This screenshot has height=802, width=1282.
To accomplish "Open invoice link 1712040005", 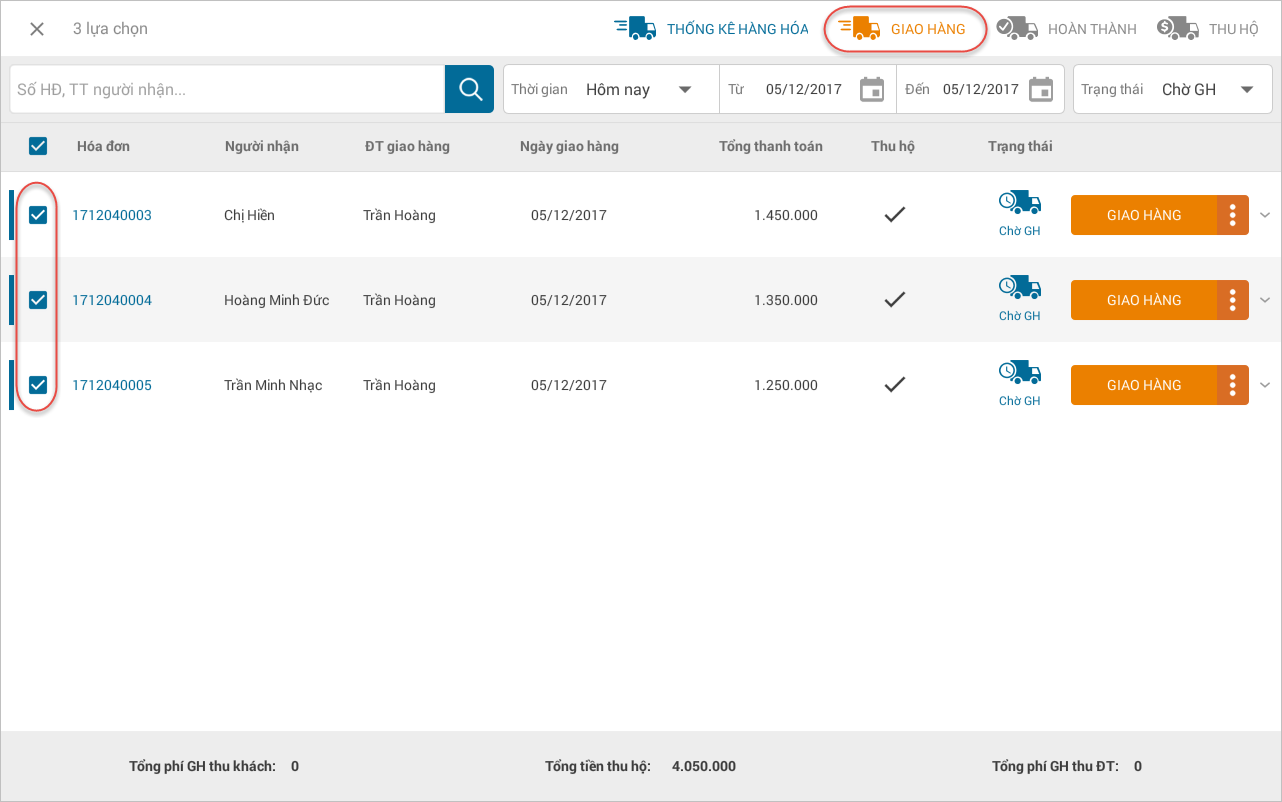I will click(x=112, y=385).
